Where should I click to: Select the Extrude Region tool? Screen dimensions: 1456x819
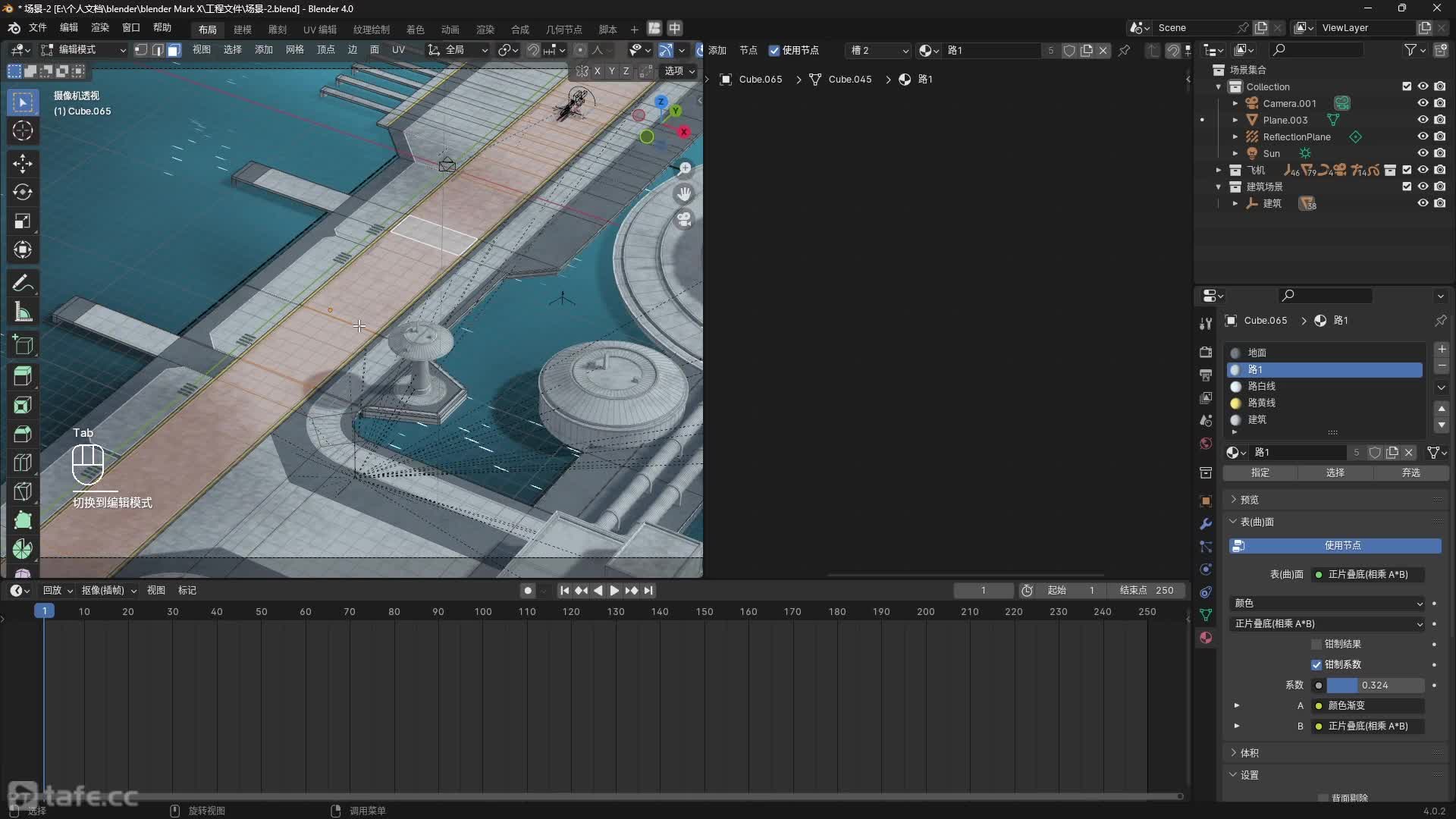click(x=23, y=376)
